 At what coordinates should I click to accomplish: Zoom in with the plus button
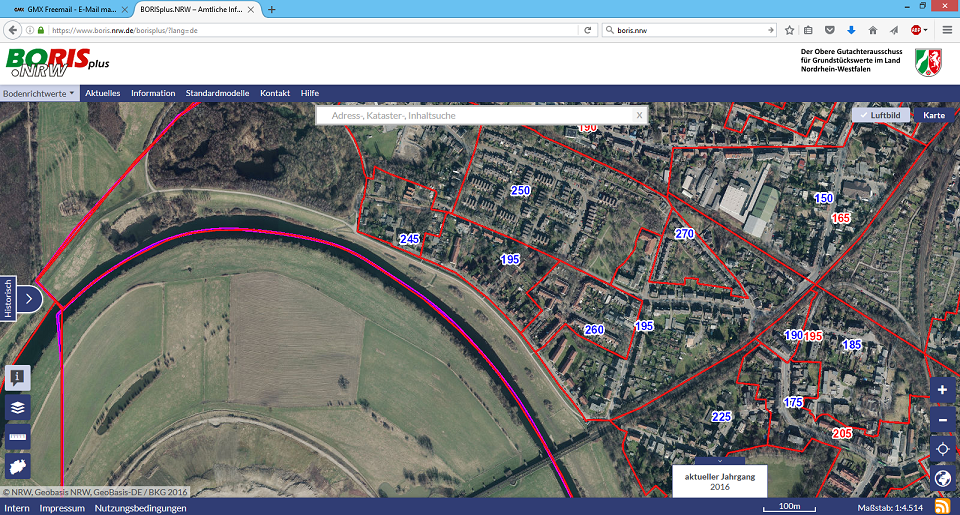[942, 390]
